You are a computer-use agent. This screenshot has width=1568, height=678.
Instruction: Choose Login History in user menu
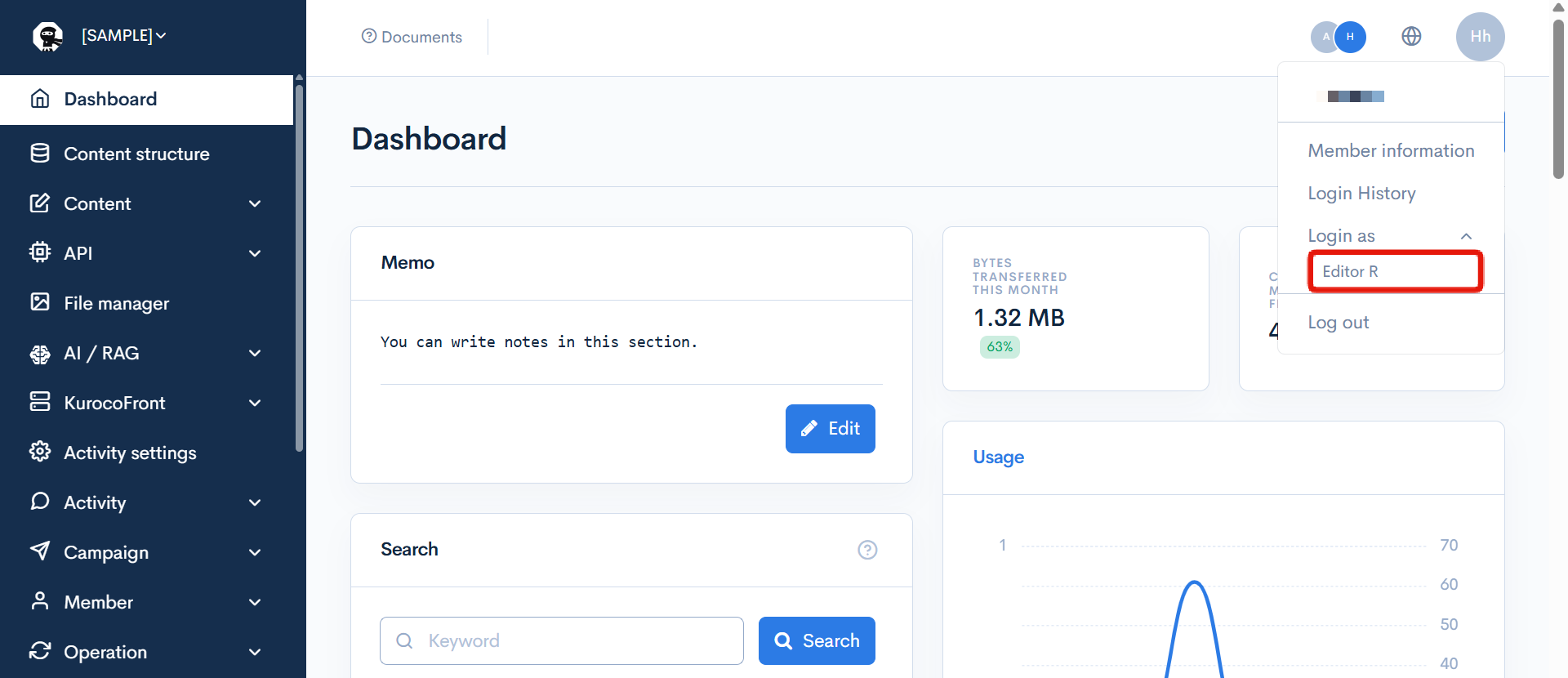coord(1361,194)
